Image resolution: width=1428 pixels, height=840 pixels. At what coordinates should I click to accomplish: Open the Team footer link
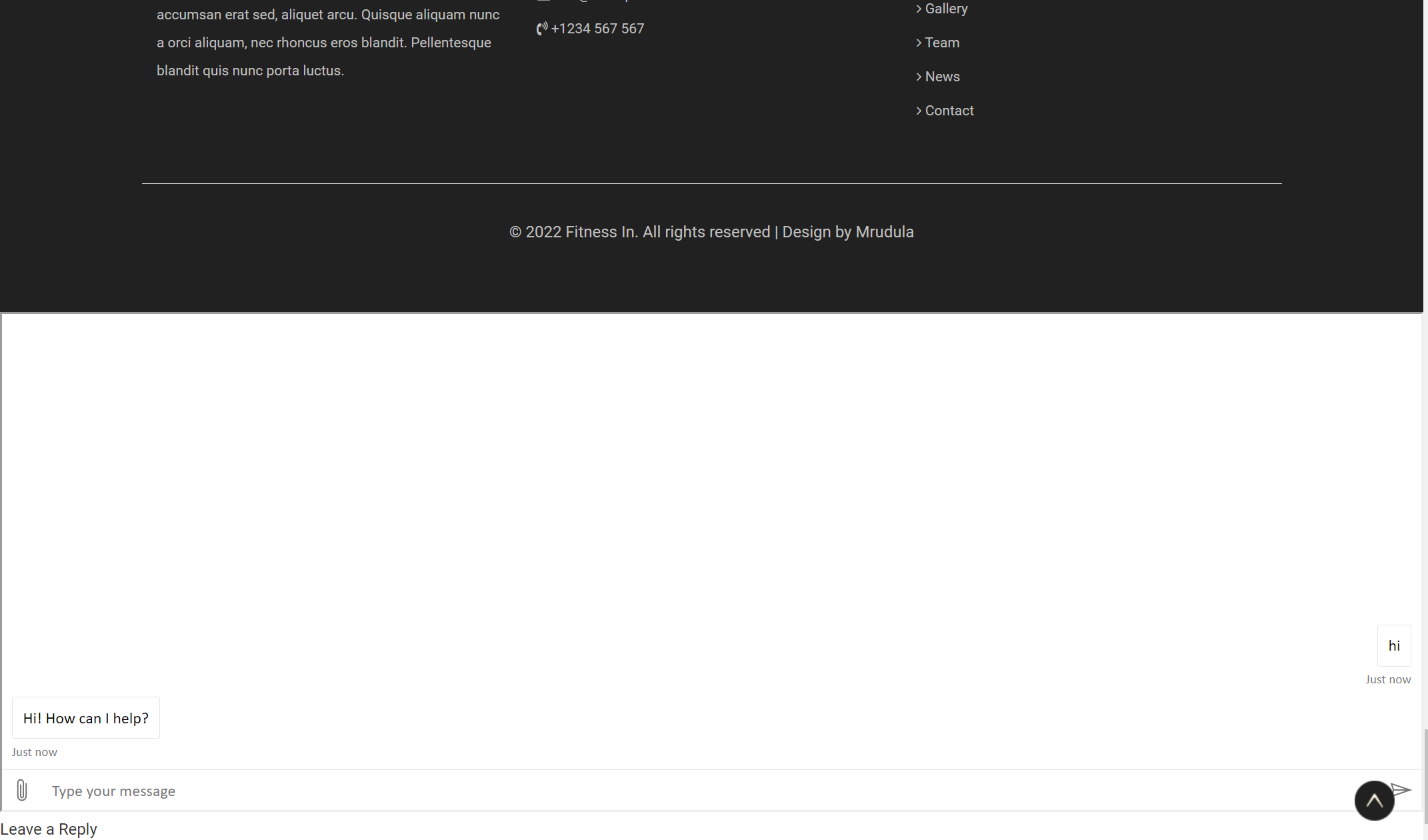pos(942,42)
